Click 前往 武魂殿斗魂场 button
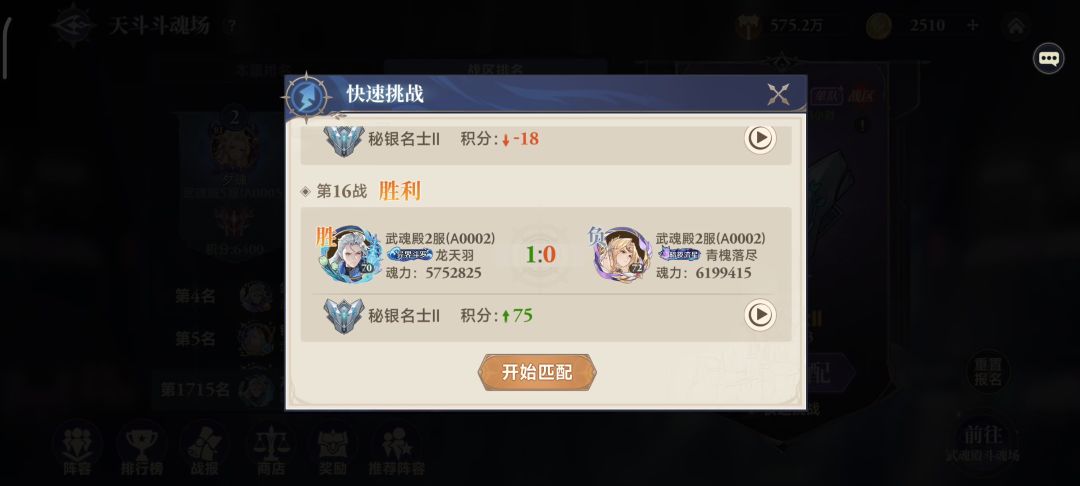 point(984,442)
